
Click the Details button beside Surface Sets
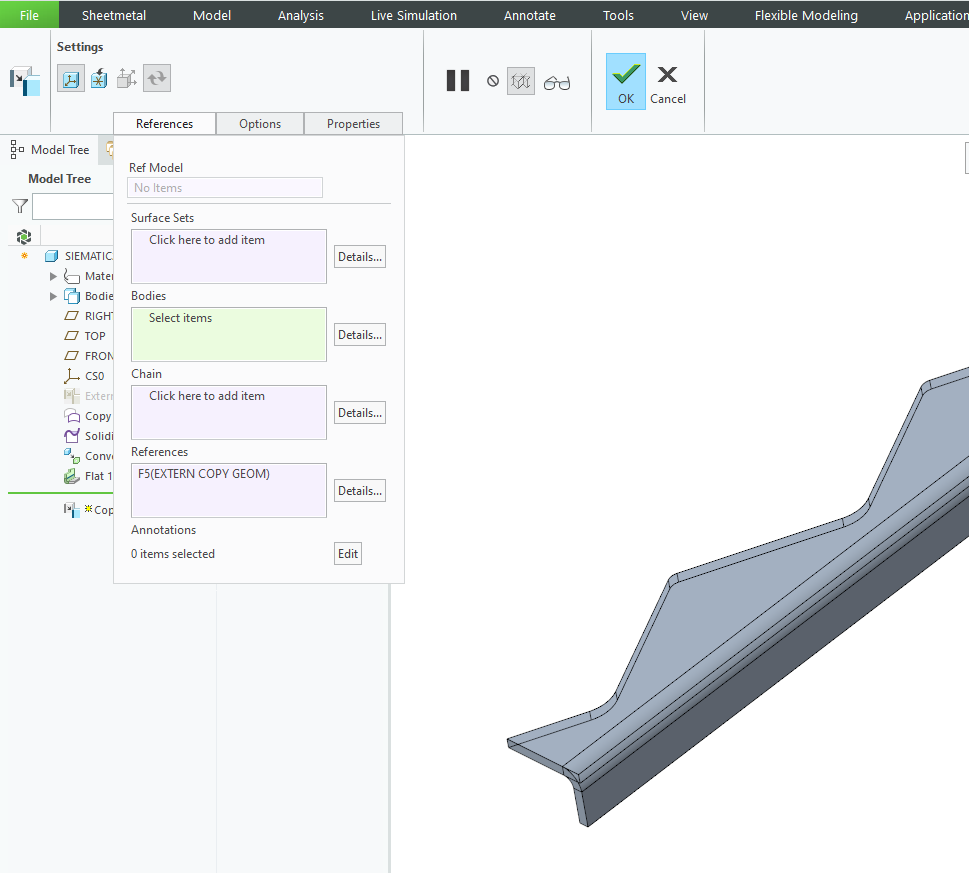click(x=359, y=256)
